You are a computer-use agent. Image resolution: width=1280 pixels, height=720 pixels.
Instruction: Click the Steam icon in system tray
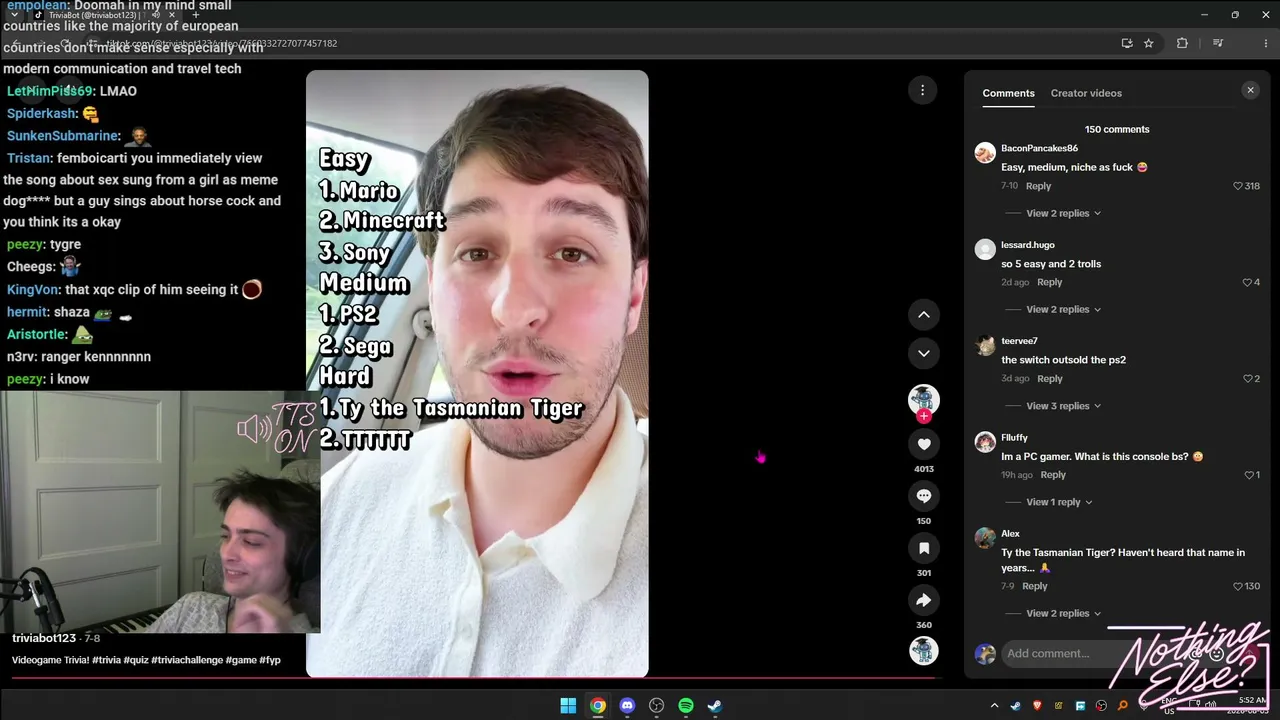[x=1016, y=706]
